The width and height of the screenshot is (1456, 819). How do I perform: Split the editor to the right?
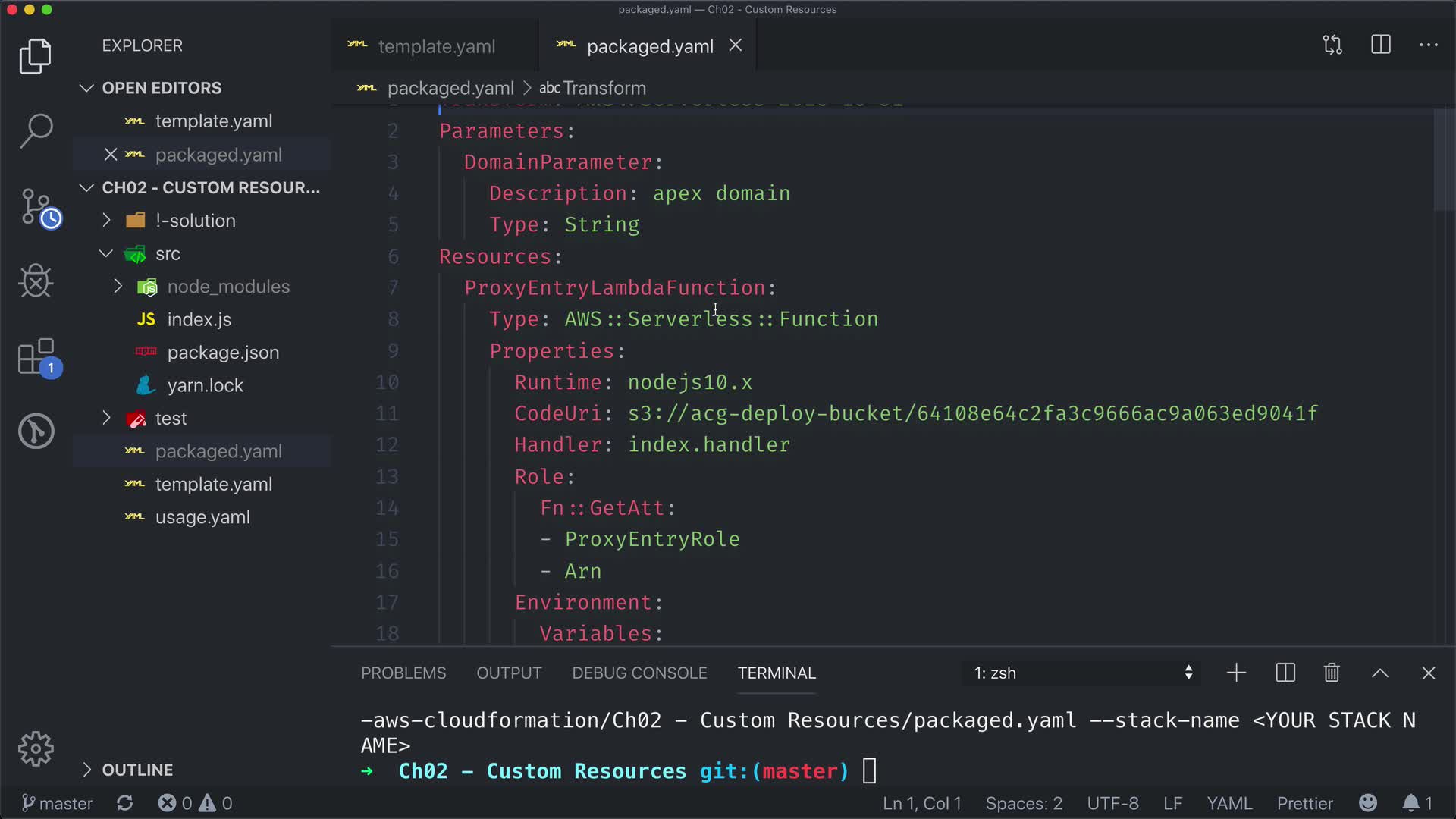pyautogui.click(x=1380, y=45)
